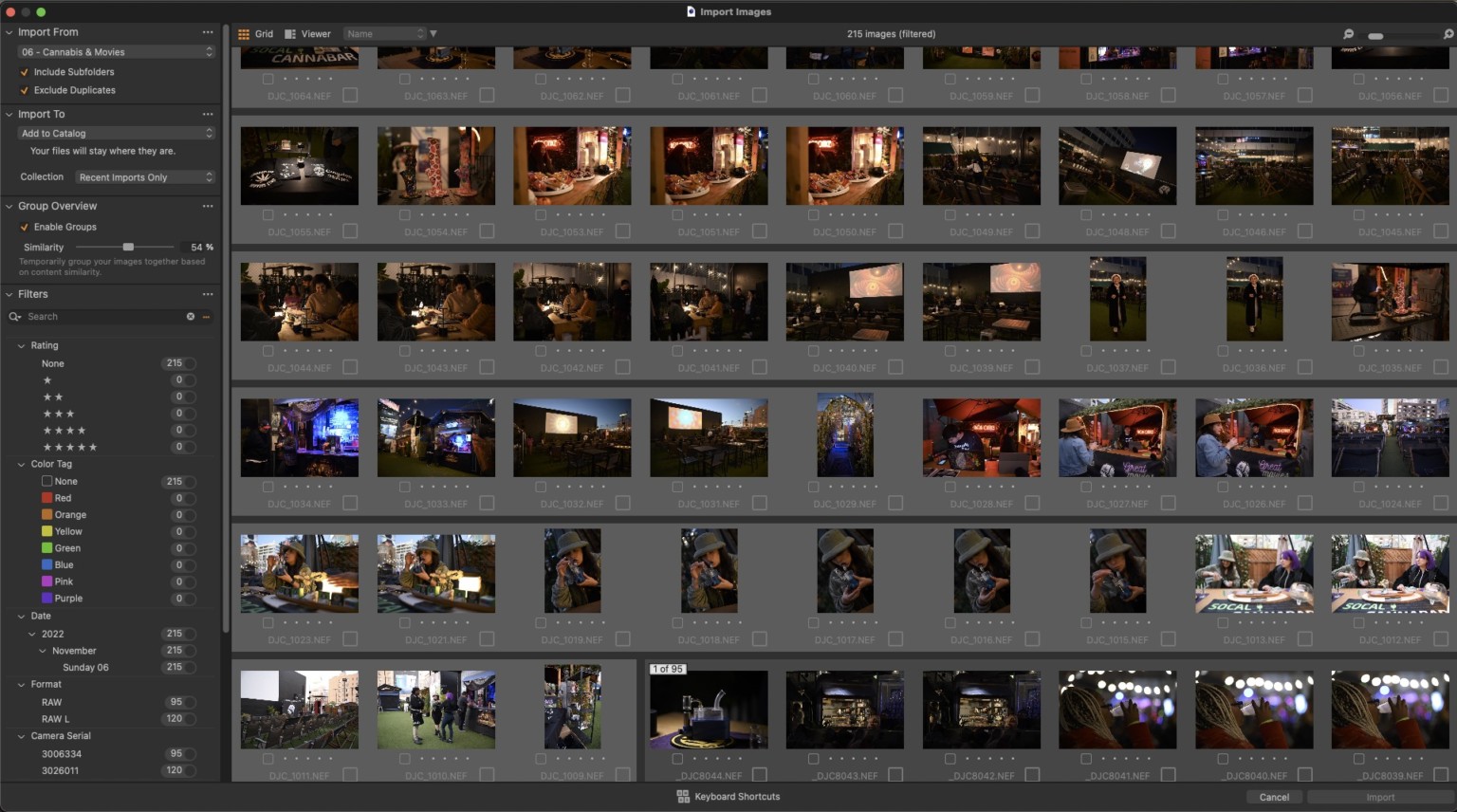Viewport: 1457px width, 812px height.
Task: Disable the Exclude Duplicates checkbox
Action: (x=24, y=90)
